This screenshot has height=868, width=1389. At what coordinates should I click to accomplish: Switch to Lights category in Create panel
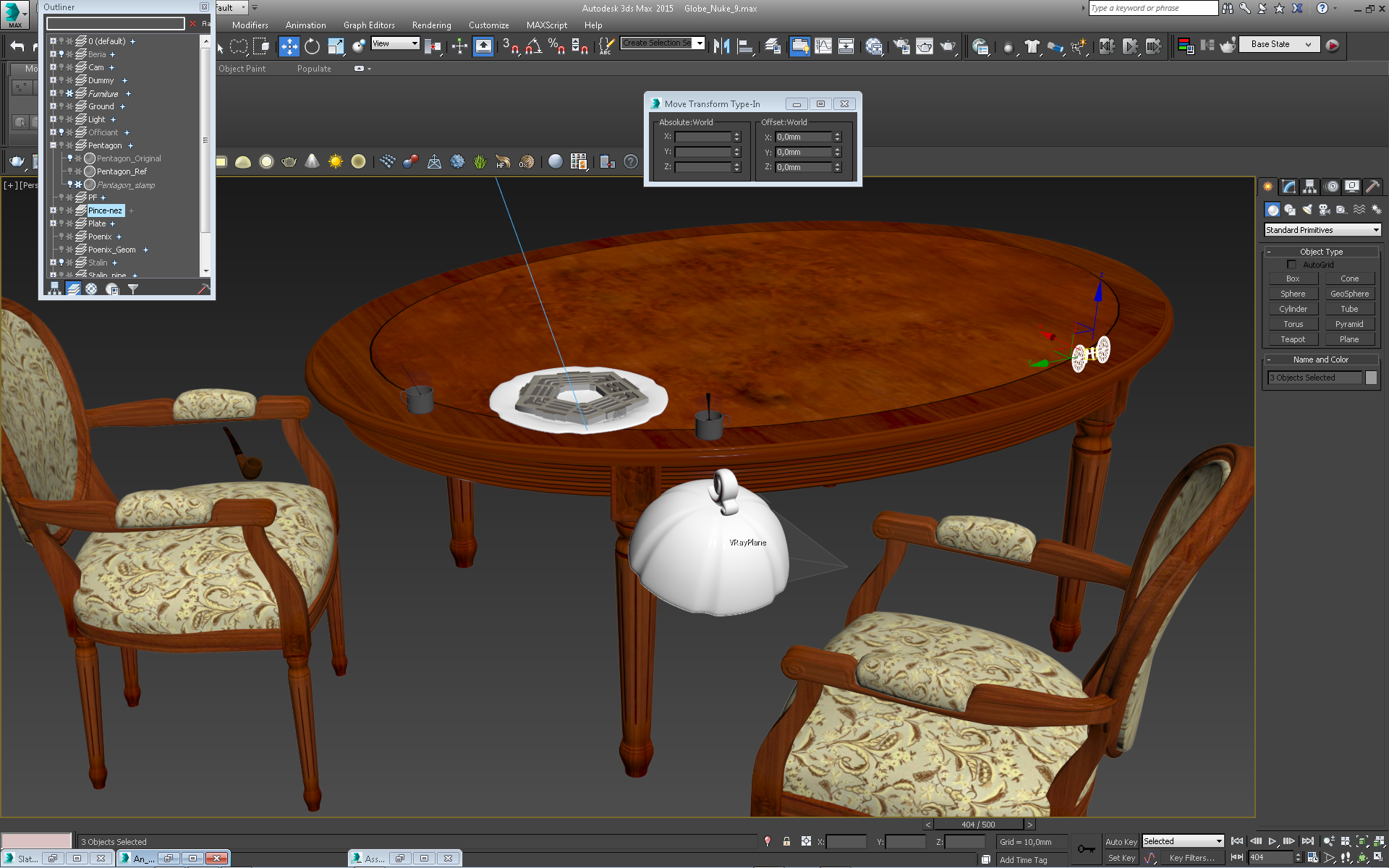point(1307,210)
